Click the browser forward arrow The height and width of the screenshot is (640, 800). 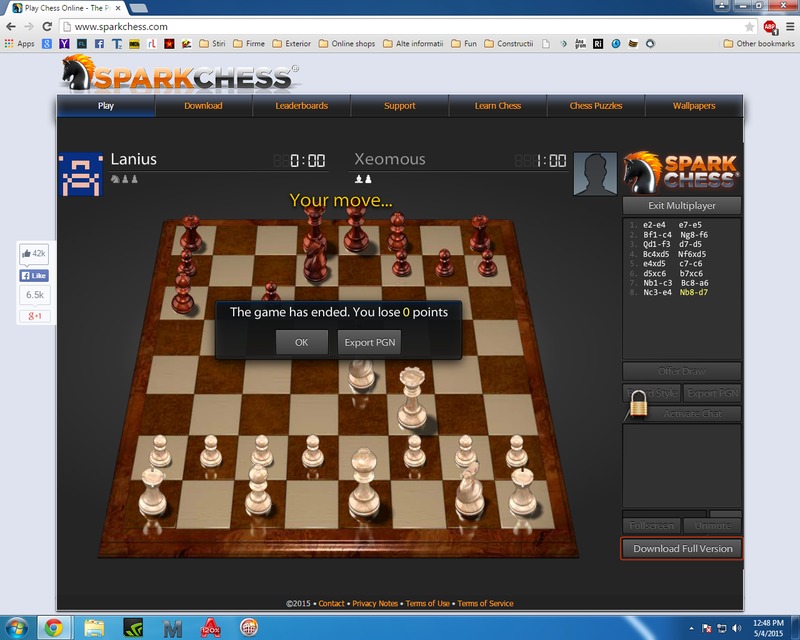pyautogui.click(x=29, y=27)
